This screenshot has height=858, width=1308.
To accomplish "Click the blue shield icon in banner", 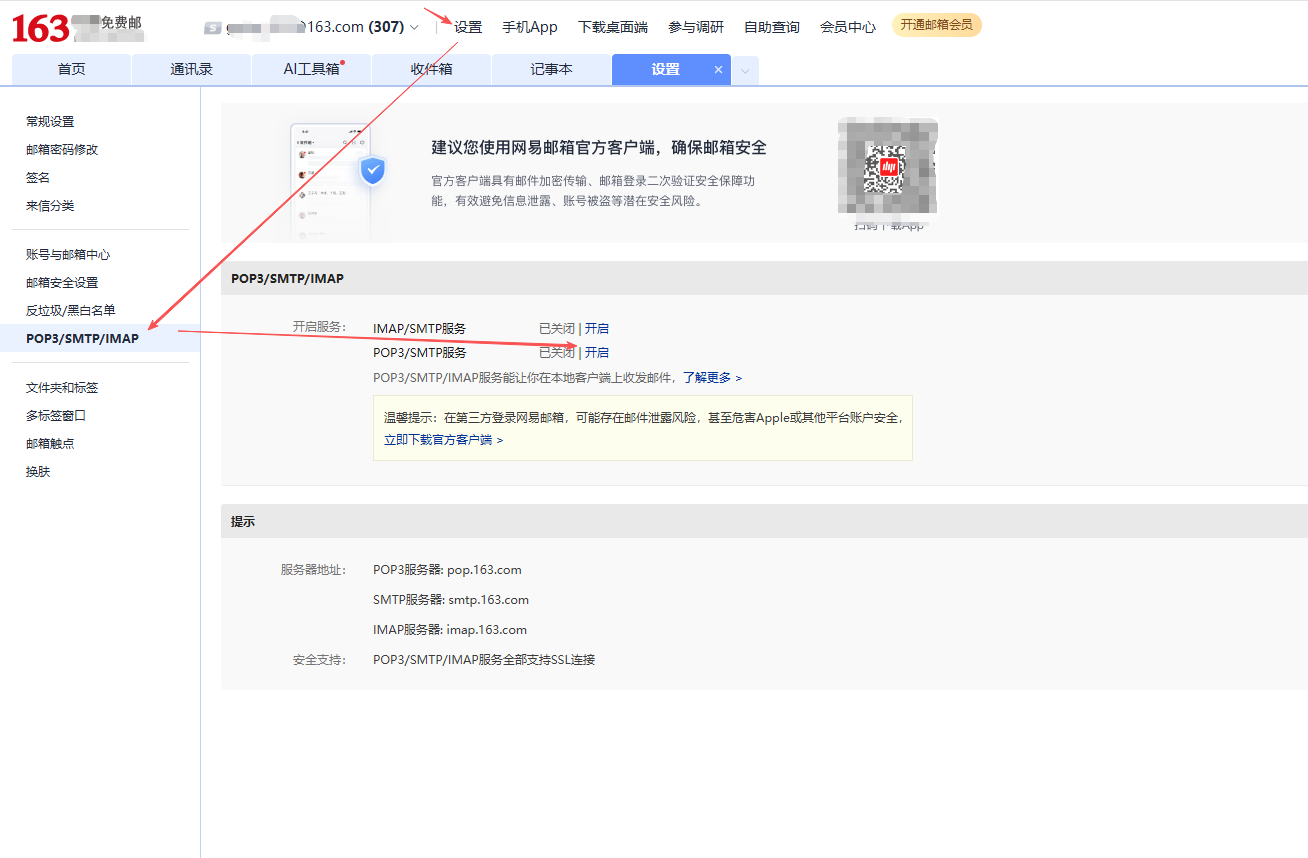I will [x=373, y=171].
